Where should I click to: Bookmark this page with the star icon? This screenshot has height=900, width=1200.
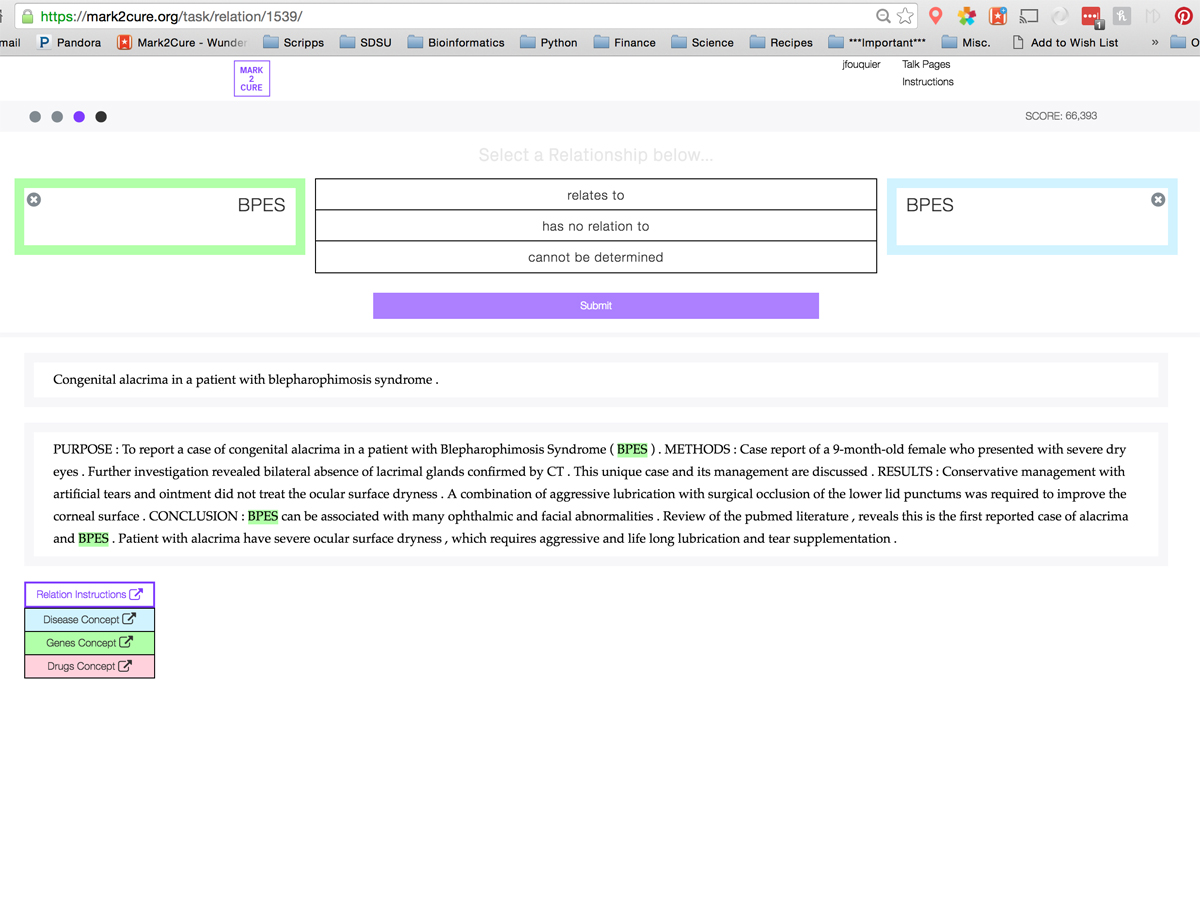pos(905,16)
